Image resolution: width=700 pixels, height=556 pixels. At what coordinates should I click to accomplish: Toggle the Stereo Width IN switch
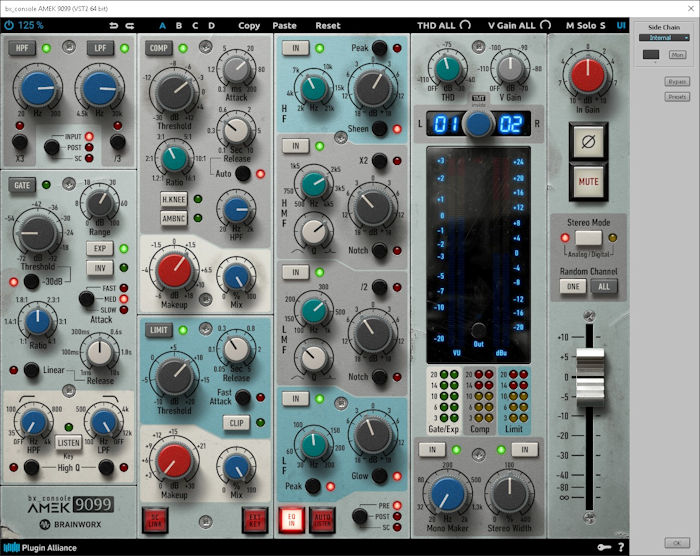(525, 449)
